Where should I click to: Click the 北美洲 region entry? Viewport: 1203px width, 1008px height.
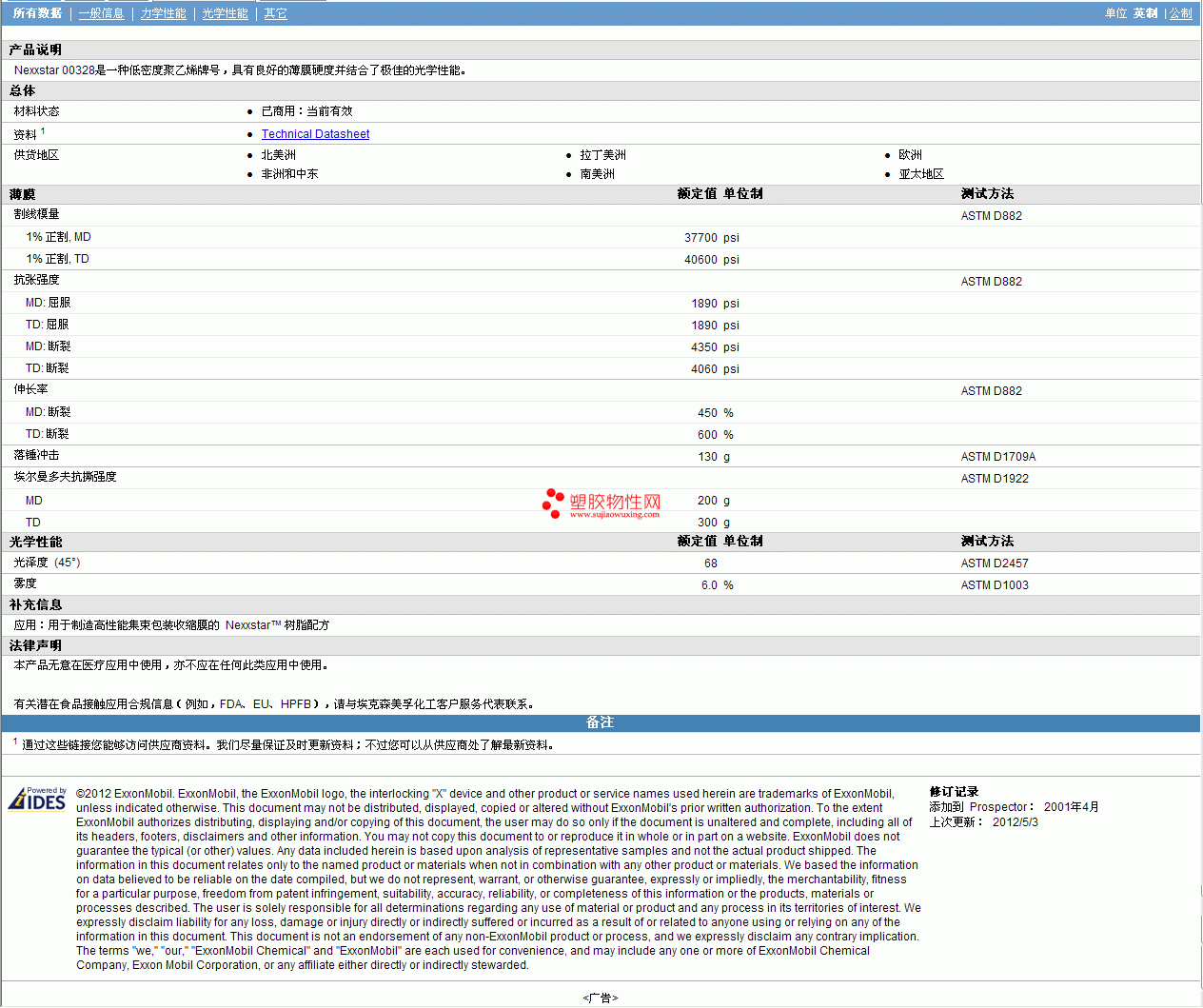[279, 155]
